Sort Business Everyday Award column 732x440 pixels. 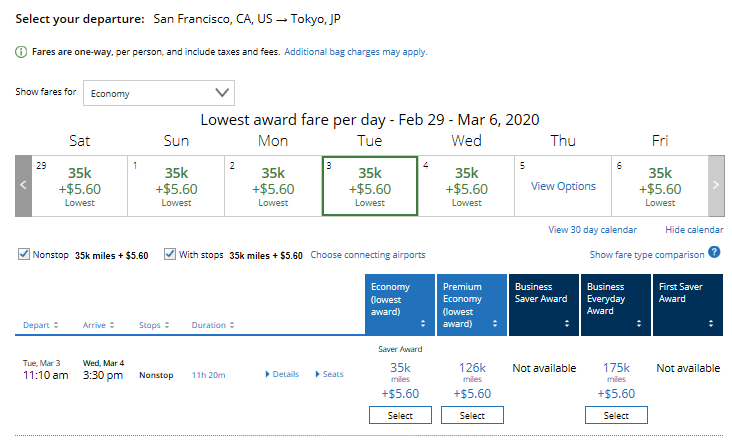point(639,323)
